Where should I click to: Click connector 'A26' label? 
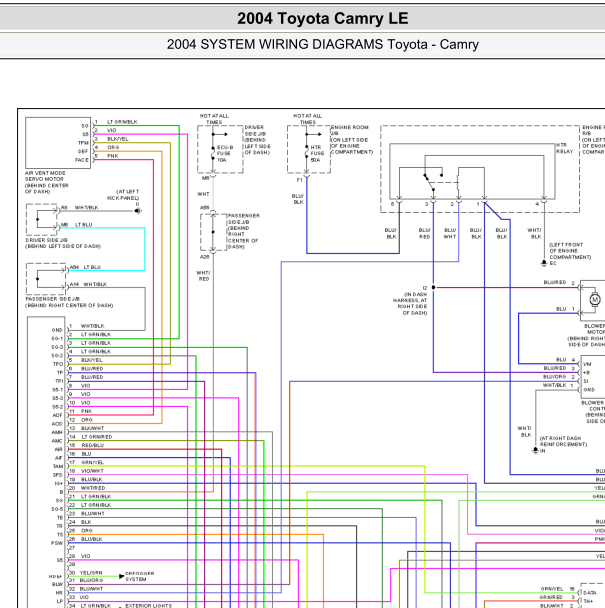[x=205, y=257]
